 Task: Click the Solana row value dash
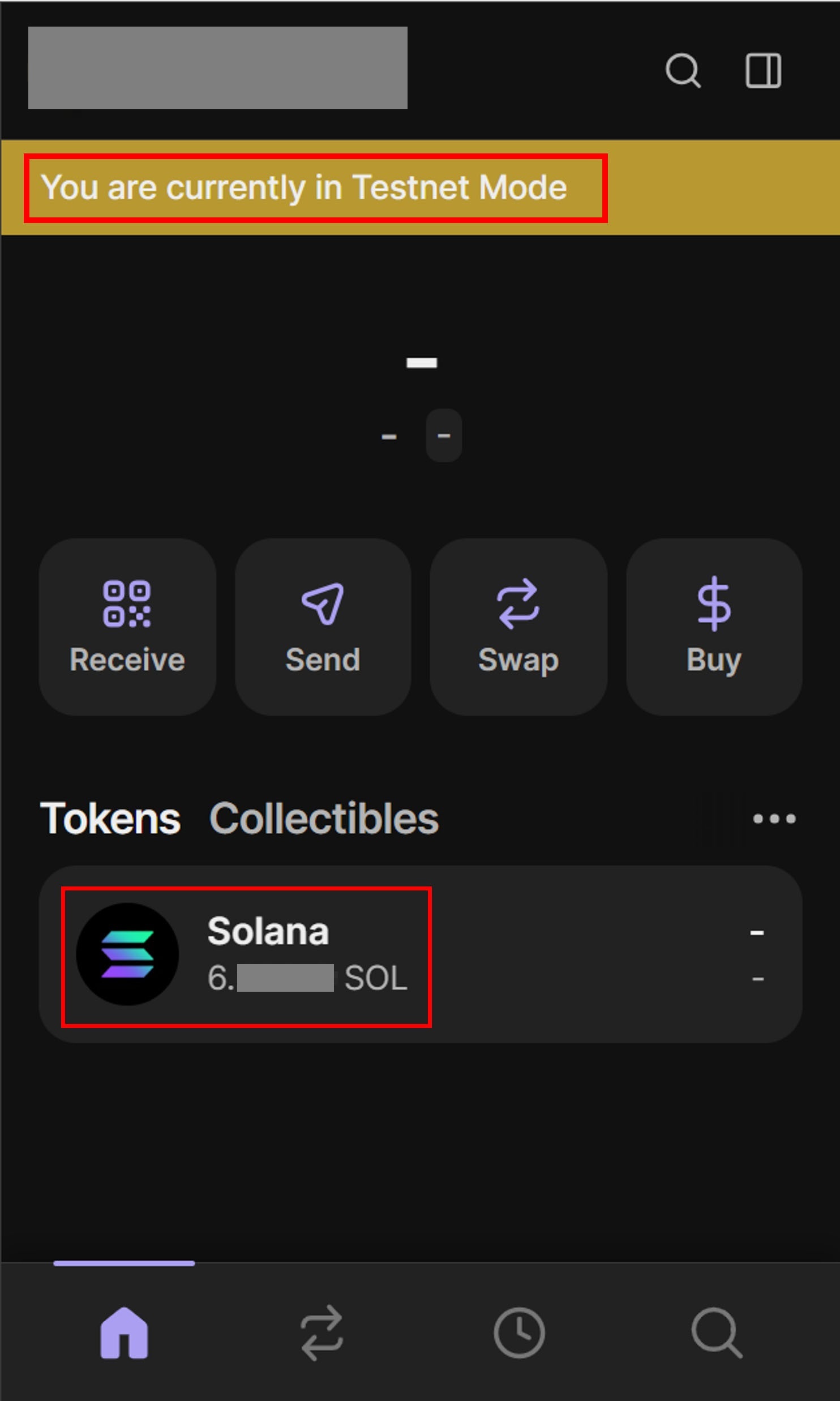point(757,932)
